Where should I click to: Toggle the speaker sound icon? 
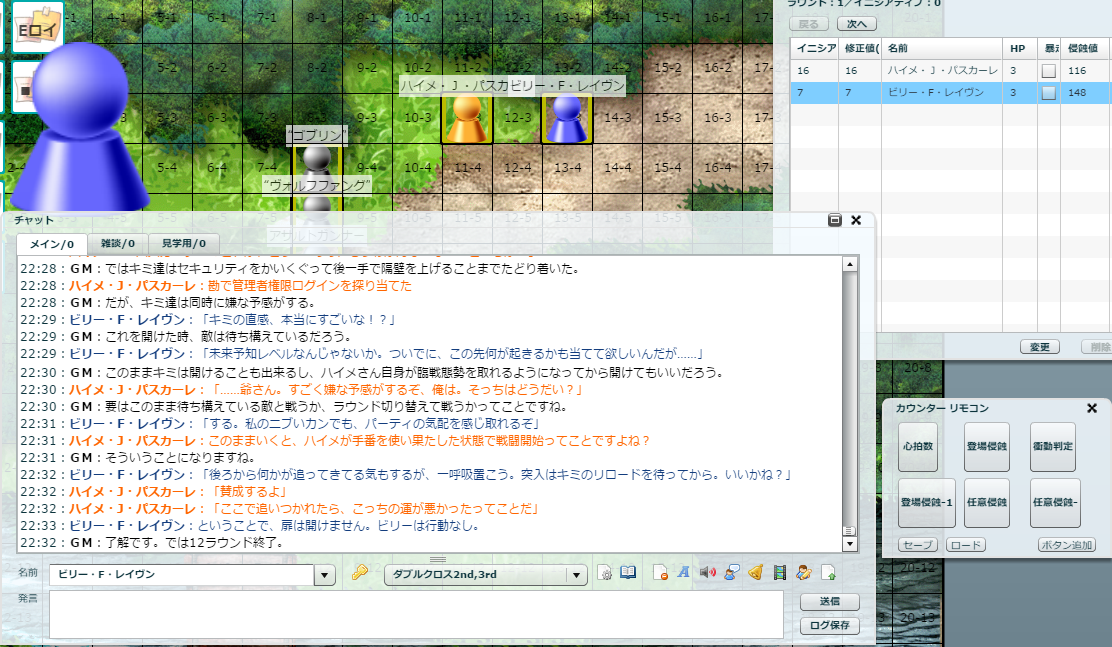pyautogui.click(x=708, y=574)
